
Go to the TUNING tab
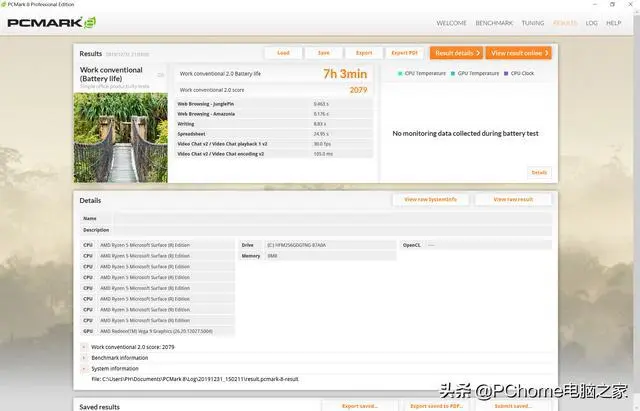click(533, 23)
